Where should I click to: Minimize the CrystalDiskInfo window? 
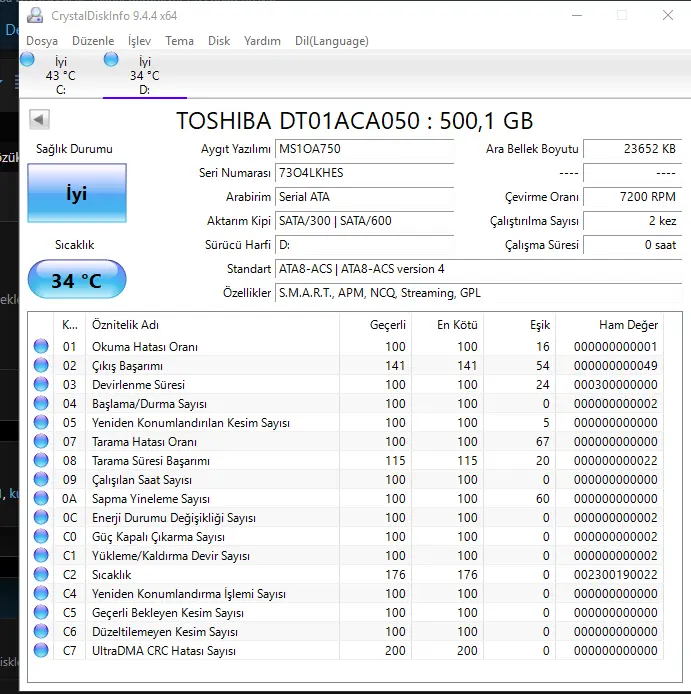(x=577, y=15)
